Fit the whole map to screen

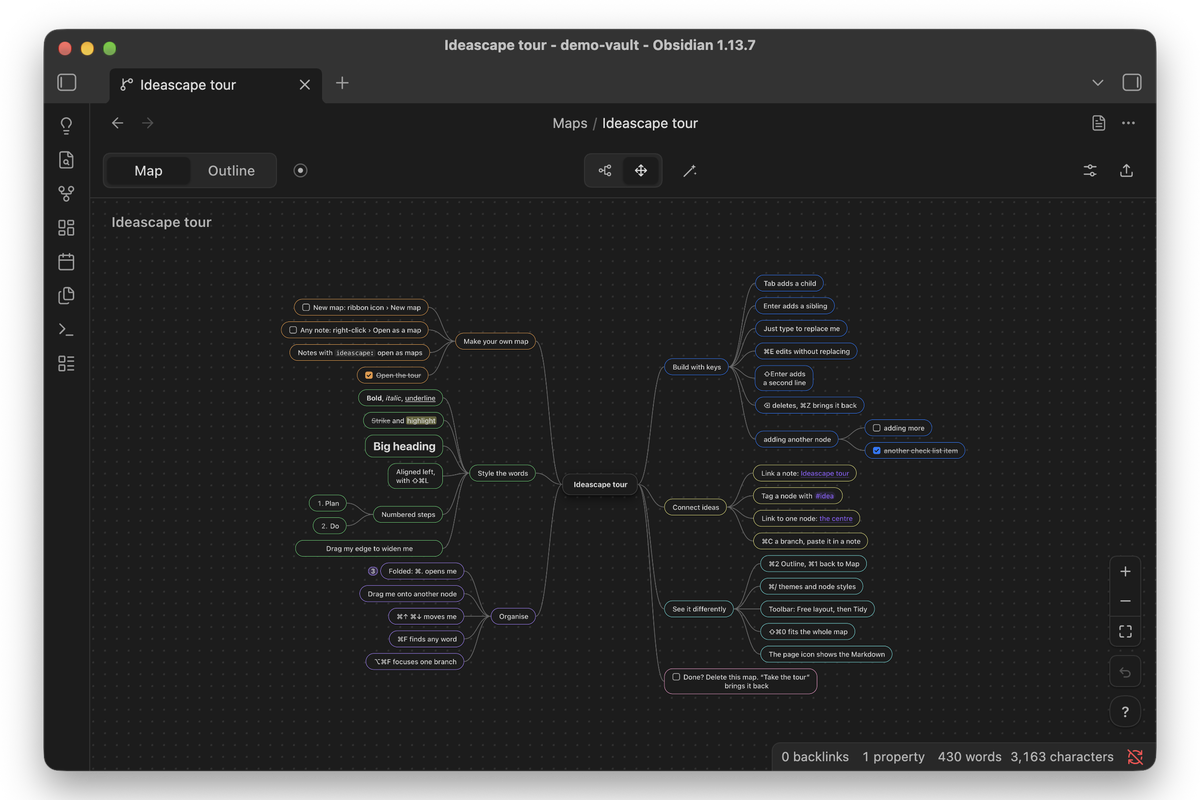(1125, 631)
